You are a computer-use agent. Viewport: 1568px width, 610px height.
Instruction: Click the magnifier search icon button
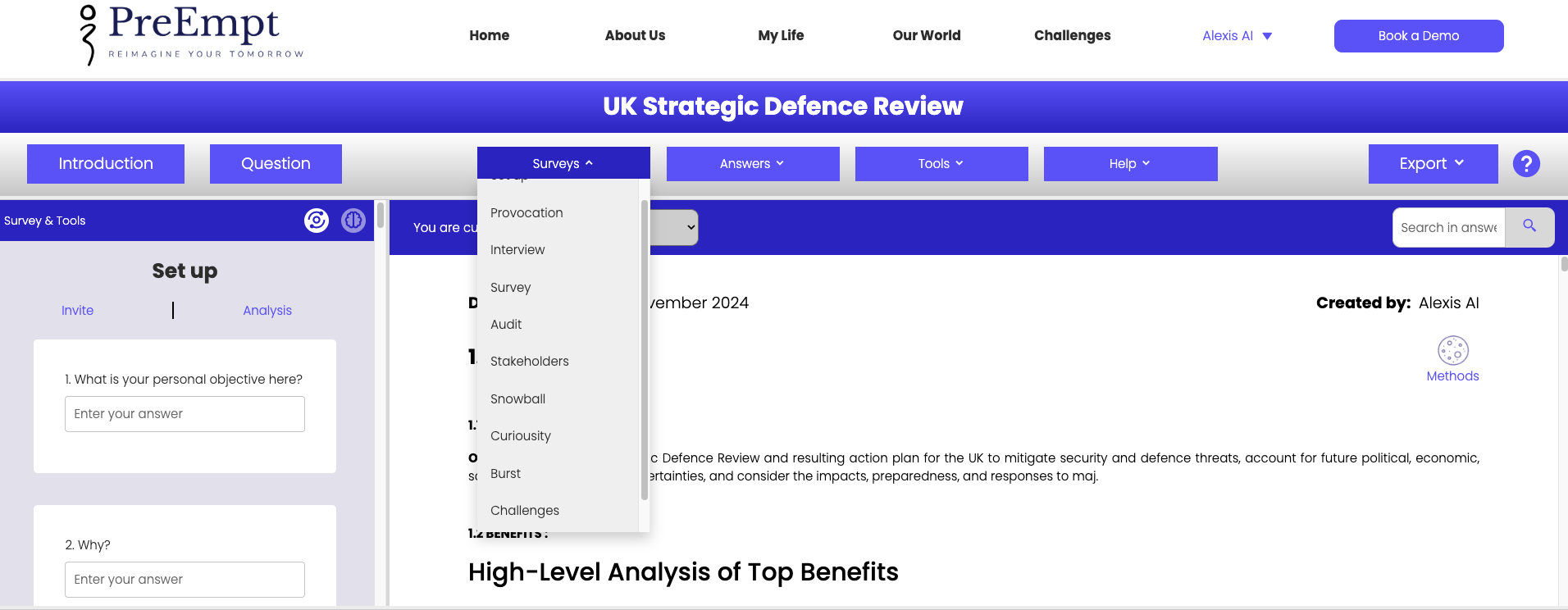[x=1529, y=227]
